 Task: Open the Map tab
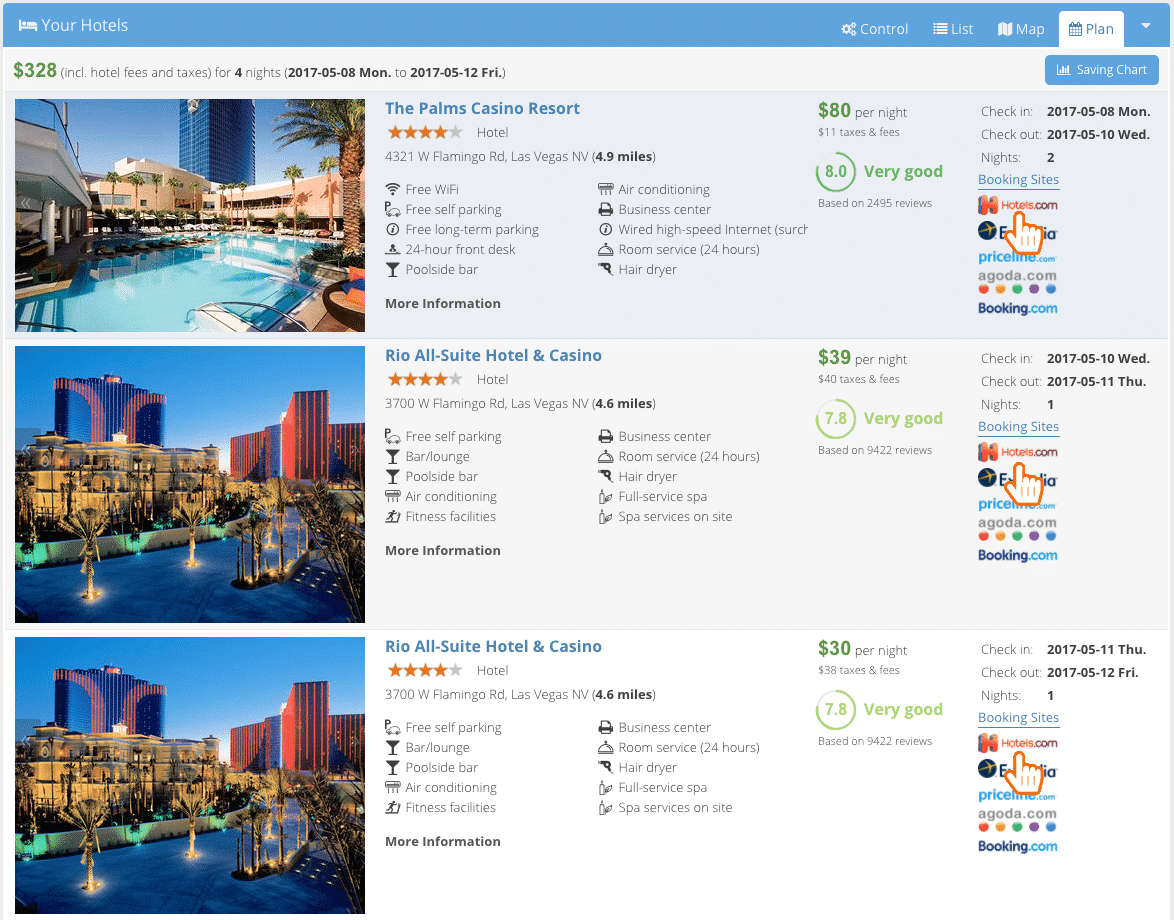pyautogui.click(x=1021, y=29)
